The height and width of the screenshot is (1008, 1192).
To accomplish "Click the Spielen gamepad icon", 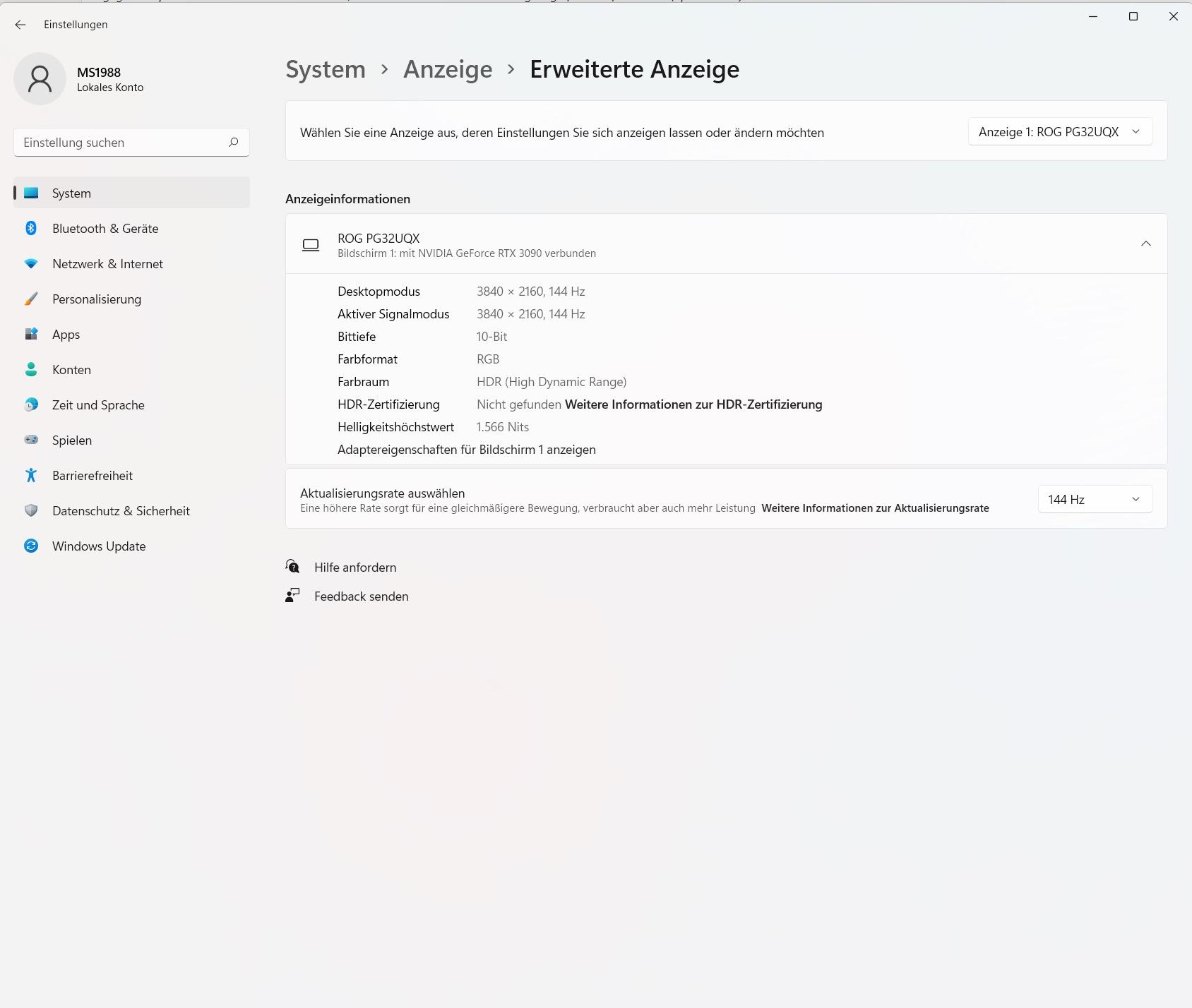I will pyautogui.click(x=31, y=440).
